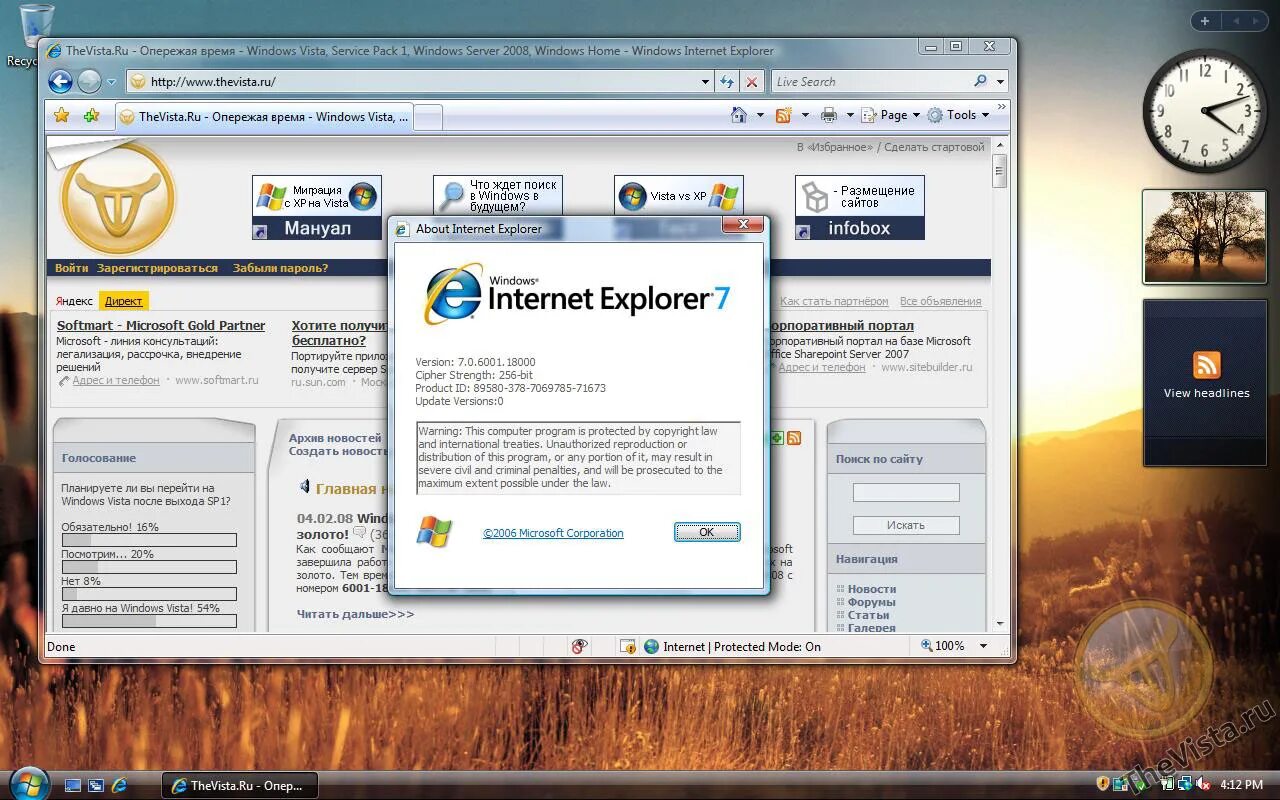Click the Читать дальше>>> link
The width and height of the screenshot is (1280, 800).
[355, 614]
